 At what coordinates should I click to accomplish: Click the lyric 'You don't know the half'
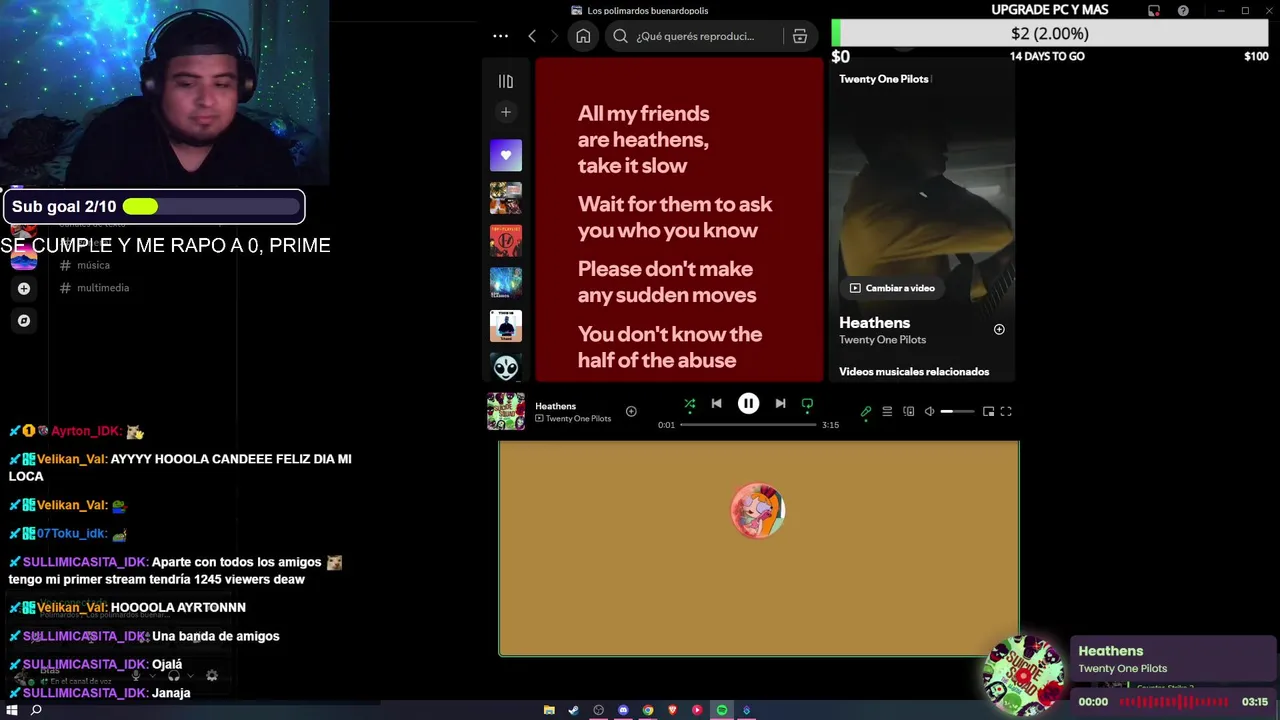[670, 347]
